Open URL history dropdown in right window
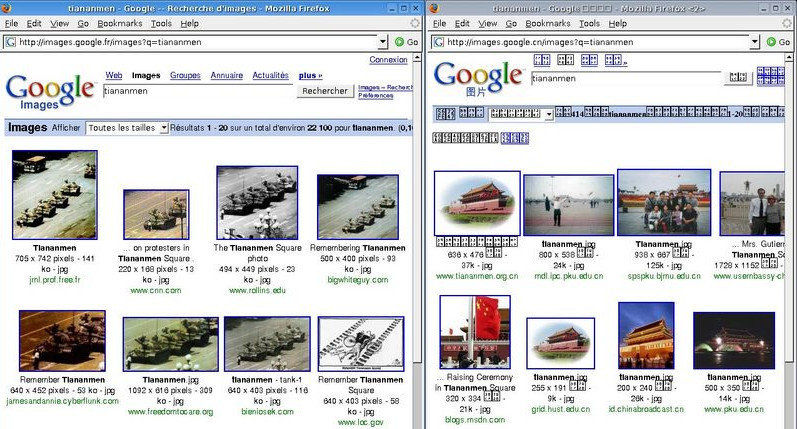The image size is (797, 429). [755, 42]
